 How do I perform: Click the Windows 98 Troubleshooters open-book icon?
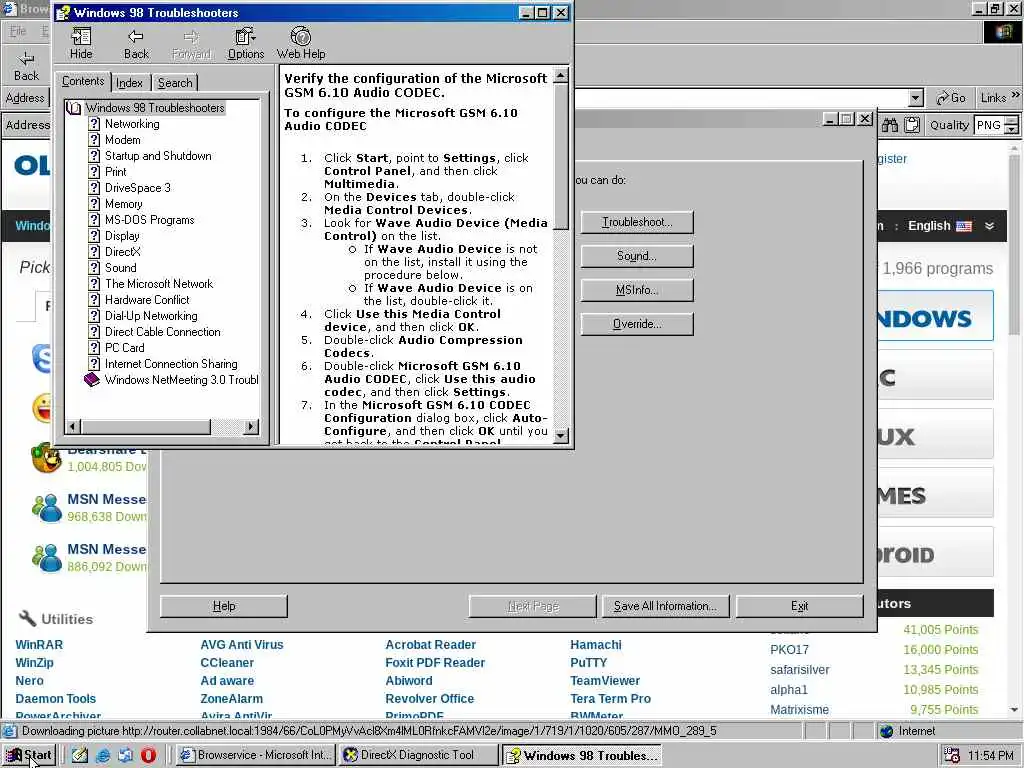point(74,108)
